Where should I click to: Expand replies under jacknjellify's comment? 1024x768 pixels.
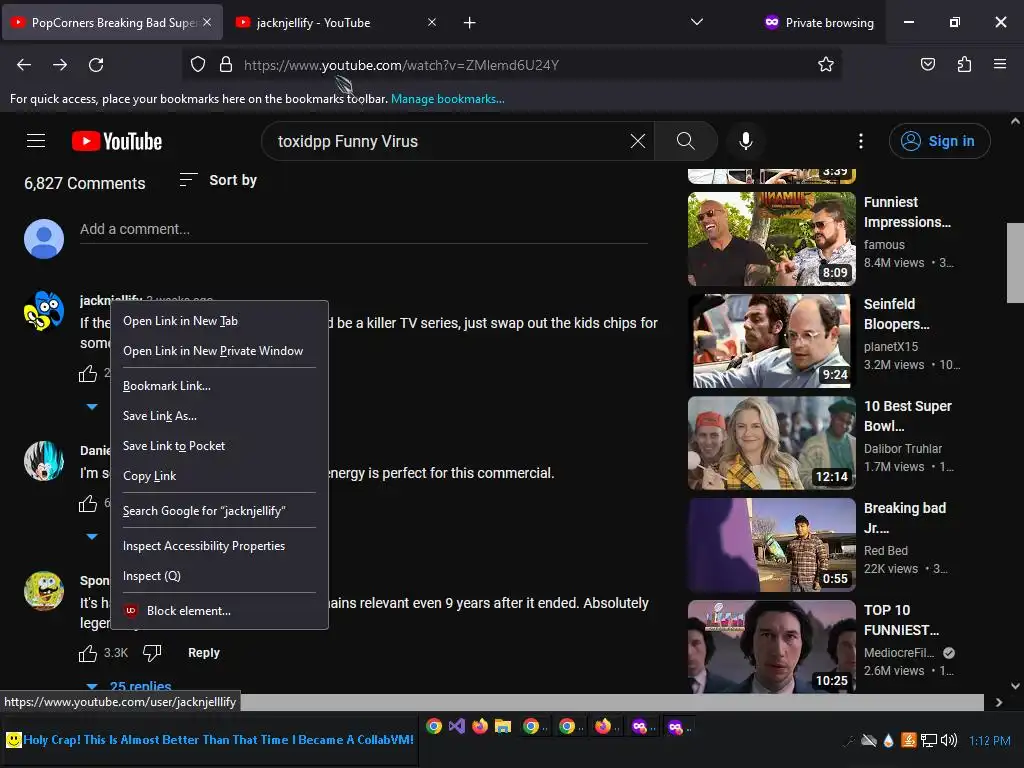click(92, 406)
